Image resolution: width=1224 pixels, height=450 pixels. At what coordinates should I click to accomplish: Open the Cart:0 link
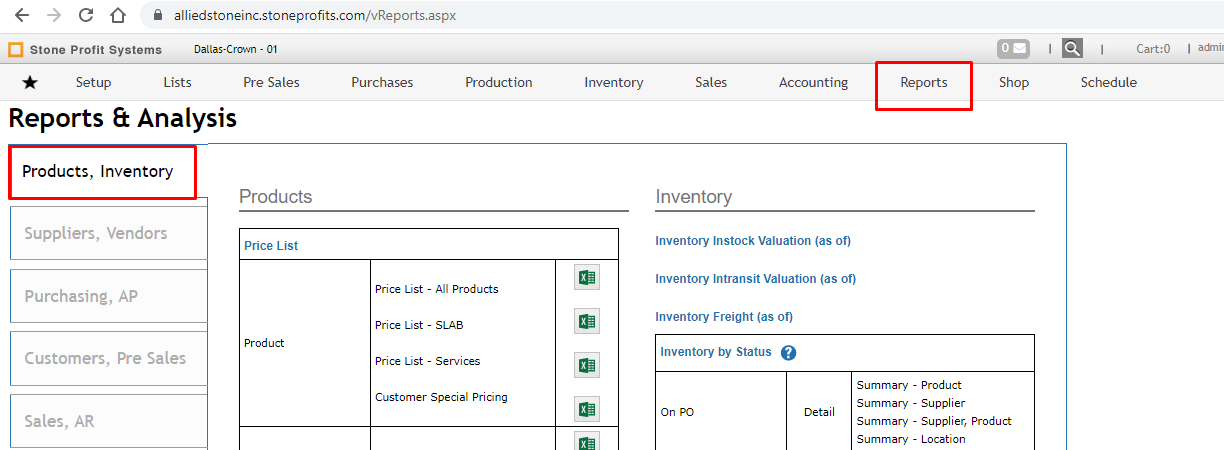click(1153, 49)
